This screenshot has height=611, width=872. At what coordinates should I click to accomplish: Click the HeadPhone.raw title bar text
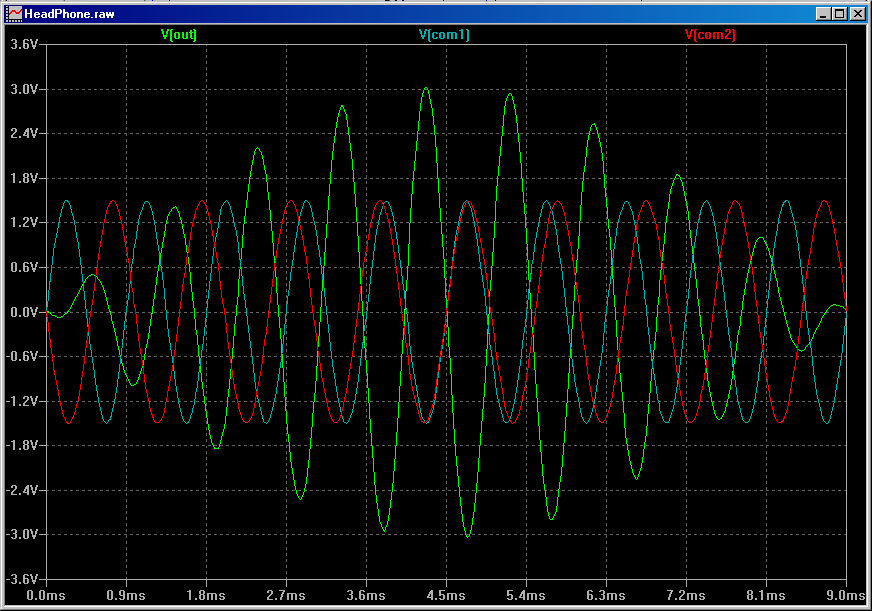tap(69, 14)
